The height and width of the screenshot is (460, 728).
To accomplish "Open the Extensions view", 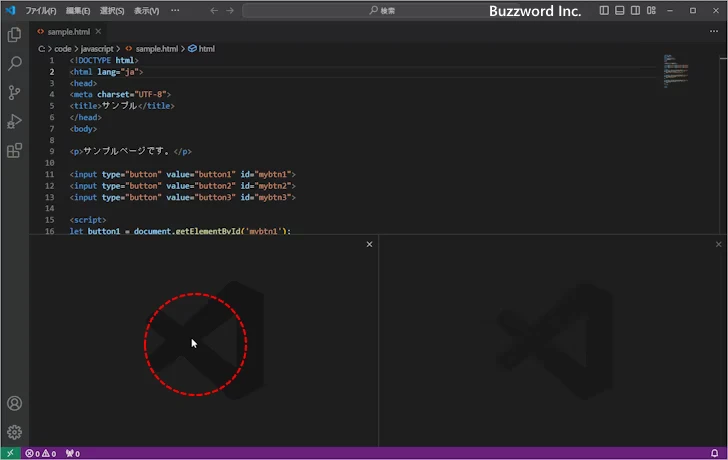I will tap(14, 151).
